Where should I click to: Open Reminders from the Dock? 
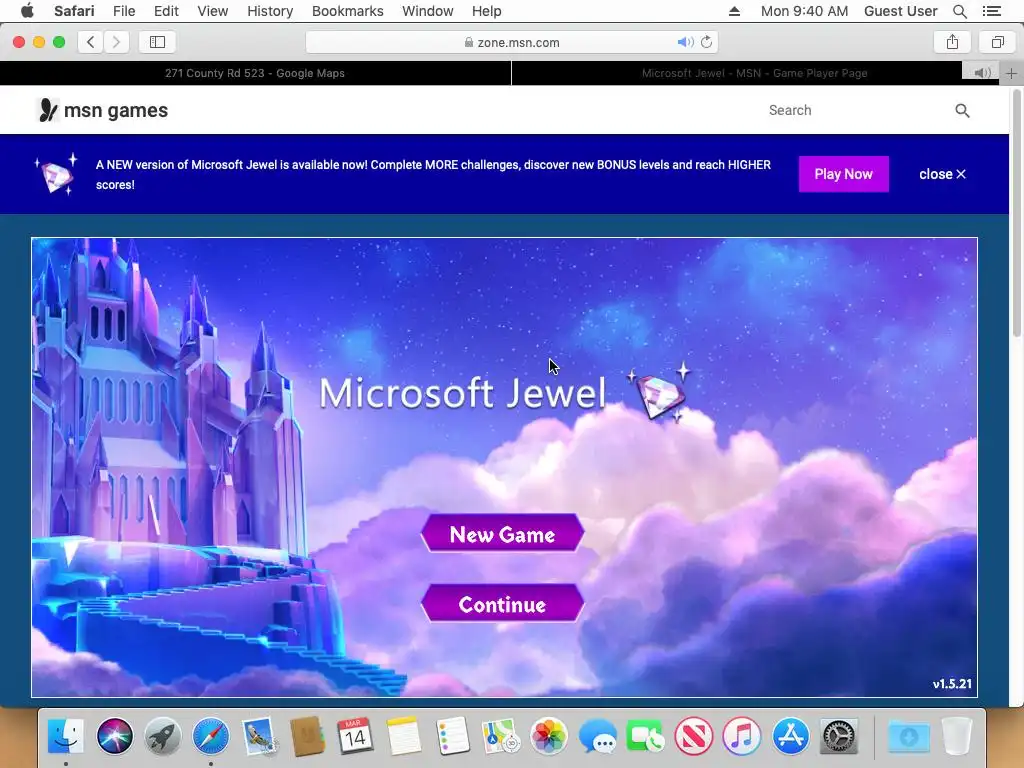coord(452,736)
